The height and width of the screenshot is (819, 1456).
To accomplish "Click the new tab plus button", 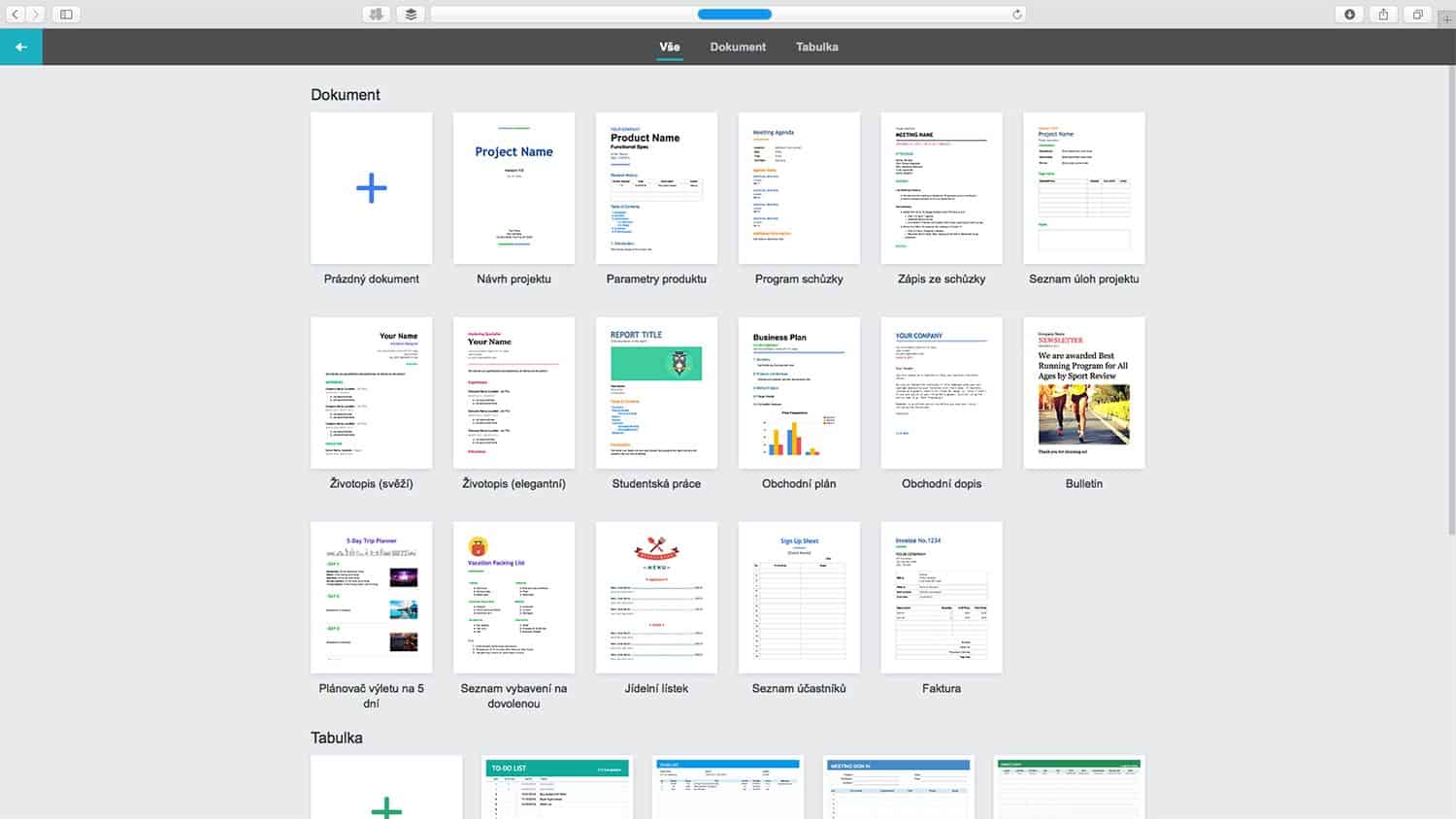I will [1446, 18].
